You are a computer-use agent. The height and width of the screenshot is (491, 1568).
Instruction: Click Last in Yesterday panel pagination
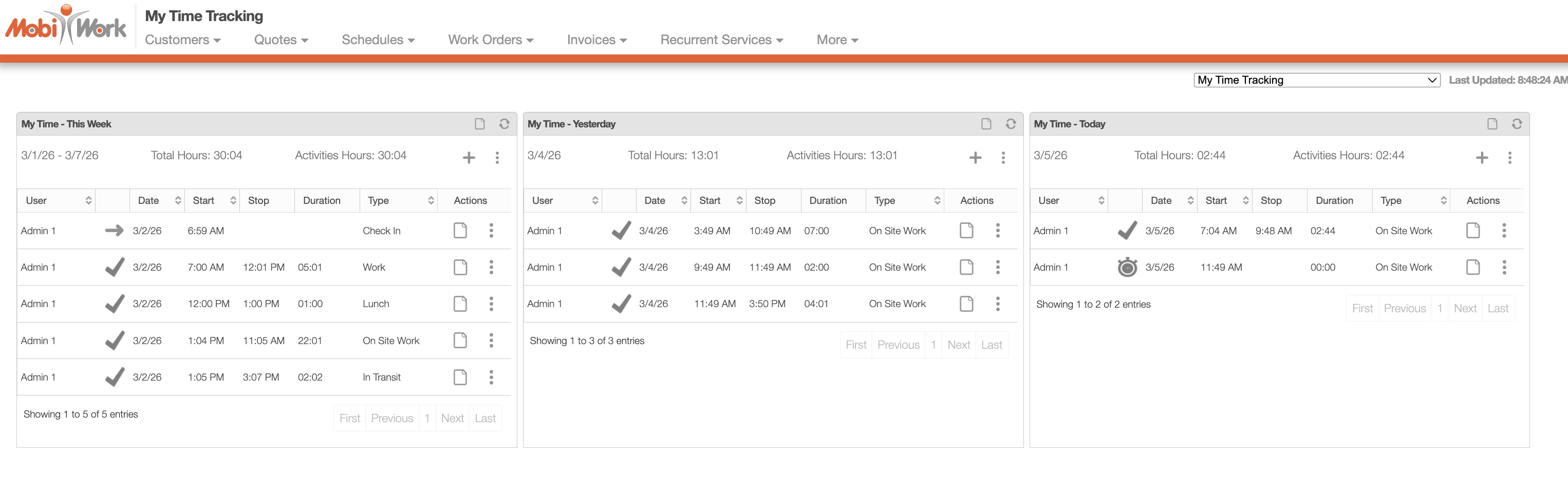pos(991,345)
